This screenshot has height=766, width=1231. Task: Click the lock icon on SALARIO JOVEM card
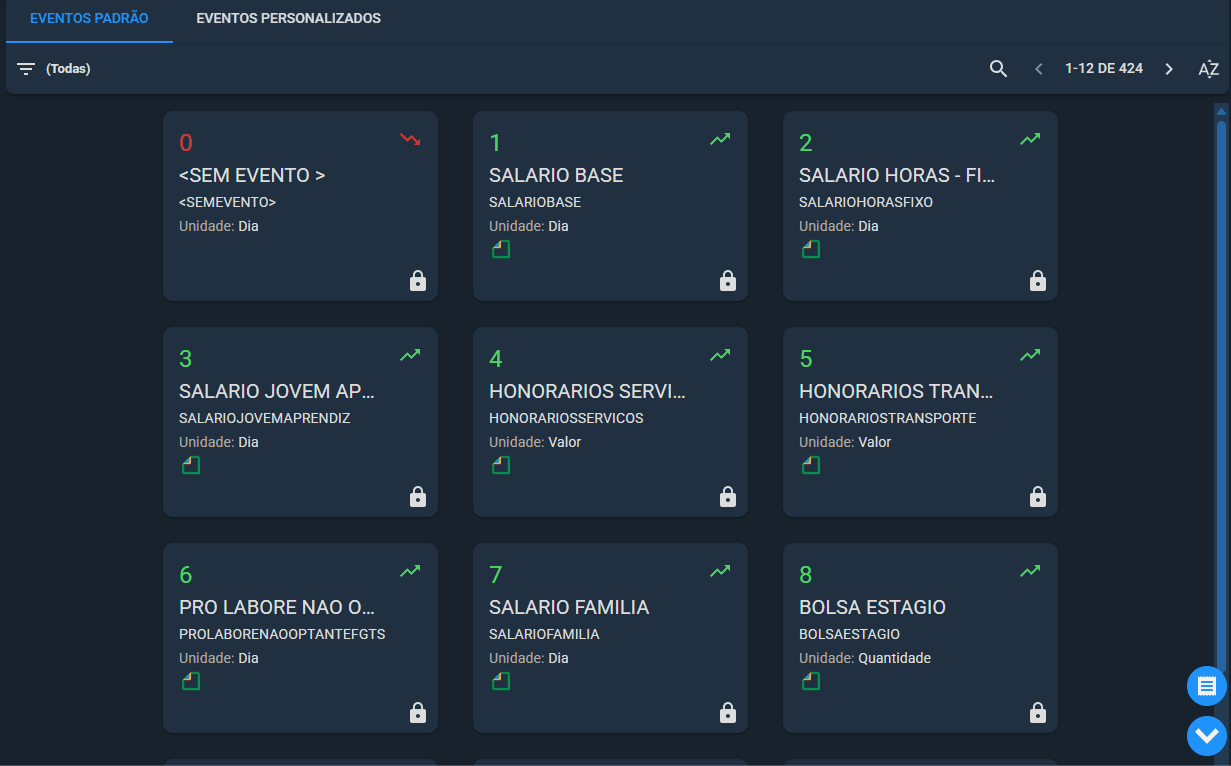[x=418, y=497]
